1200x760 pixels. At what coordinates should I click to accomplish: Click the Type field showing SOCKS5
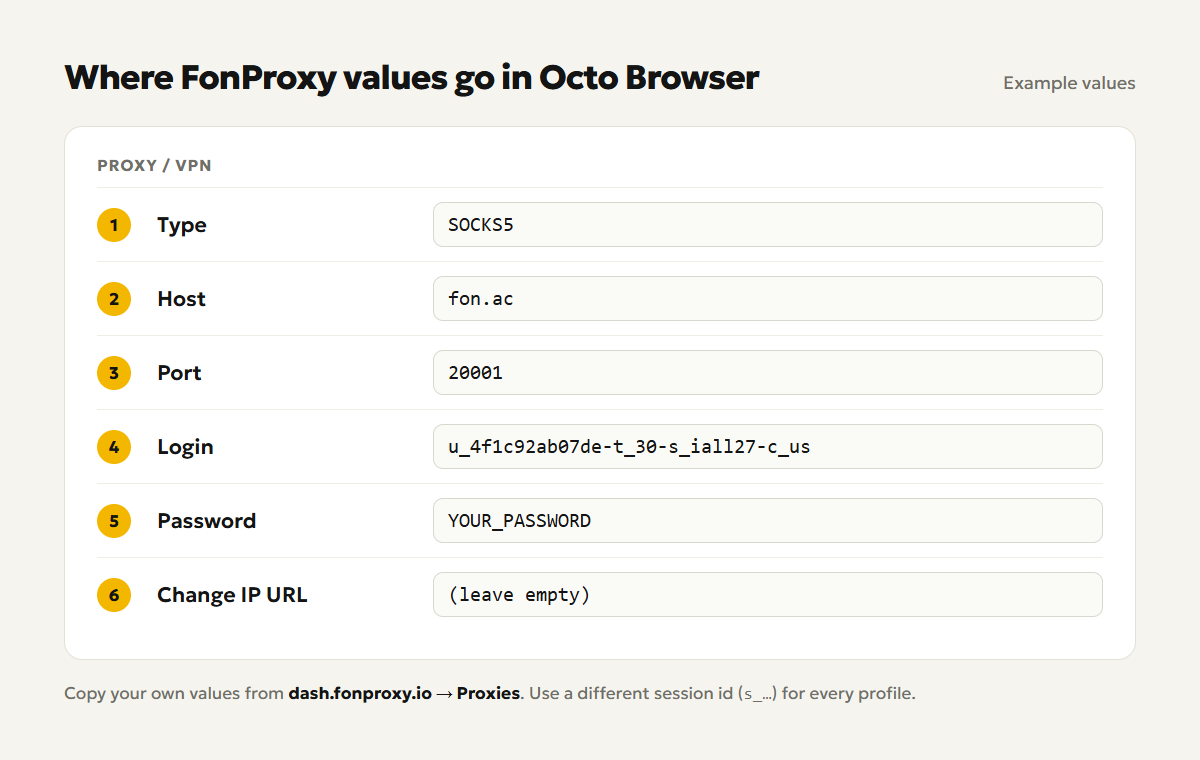[767, 225]
